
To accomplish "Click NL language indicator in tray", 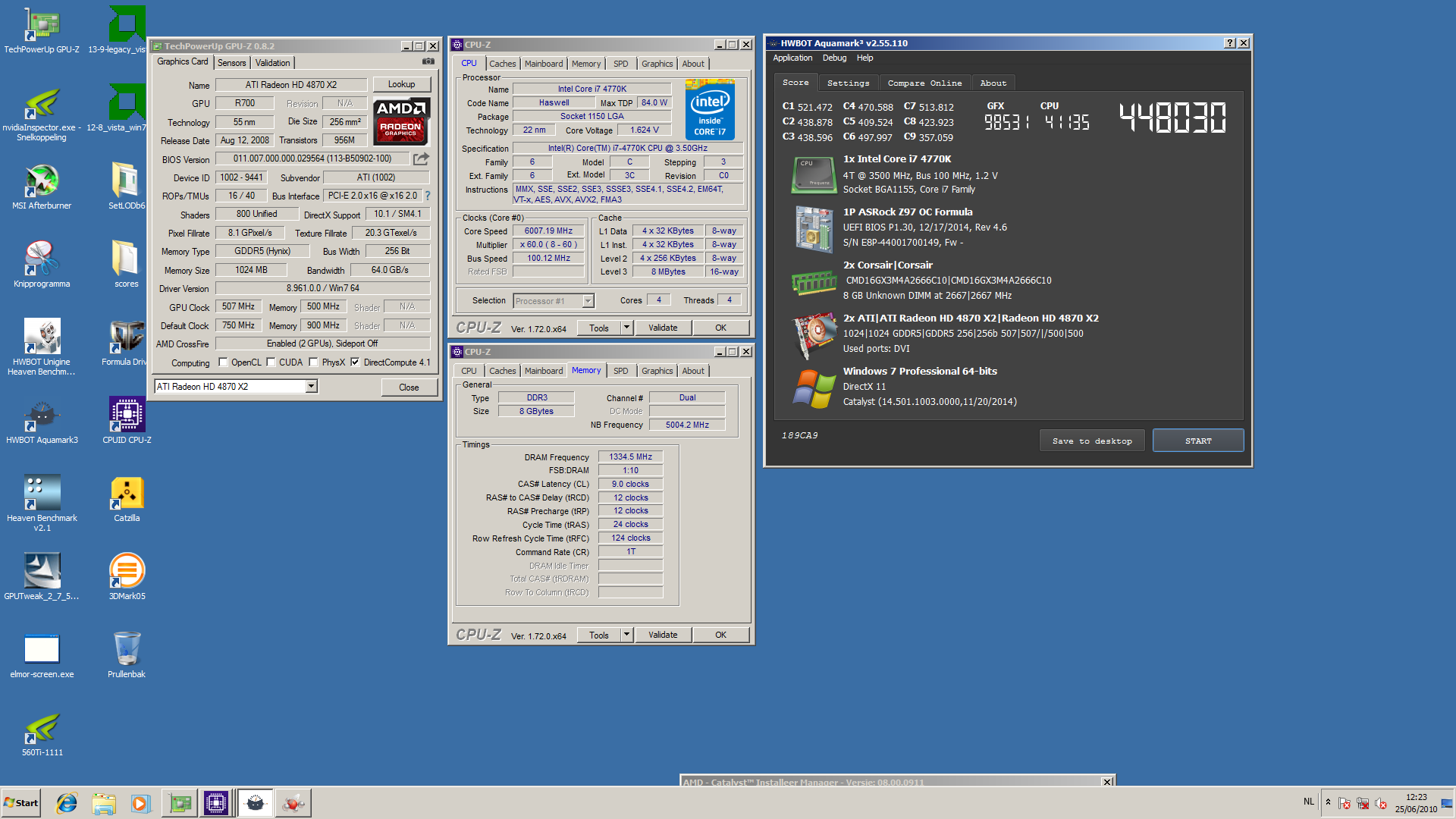I will (1309, 802).
